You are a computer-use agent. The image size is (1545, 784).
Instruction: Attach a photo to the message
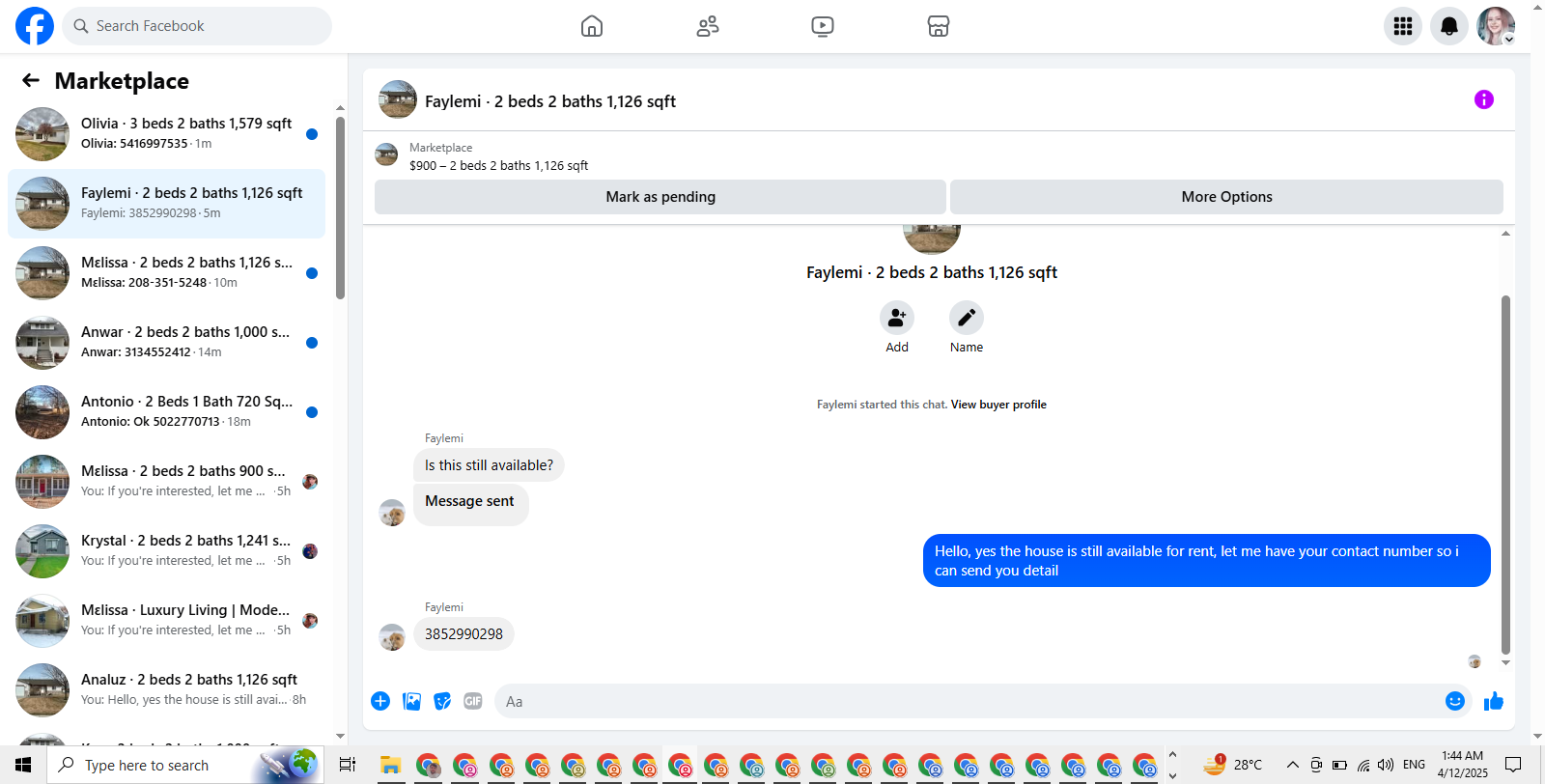(x=411, y=701)
